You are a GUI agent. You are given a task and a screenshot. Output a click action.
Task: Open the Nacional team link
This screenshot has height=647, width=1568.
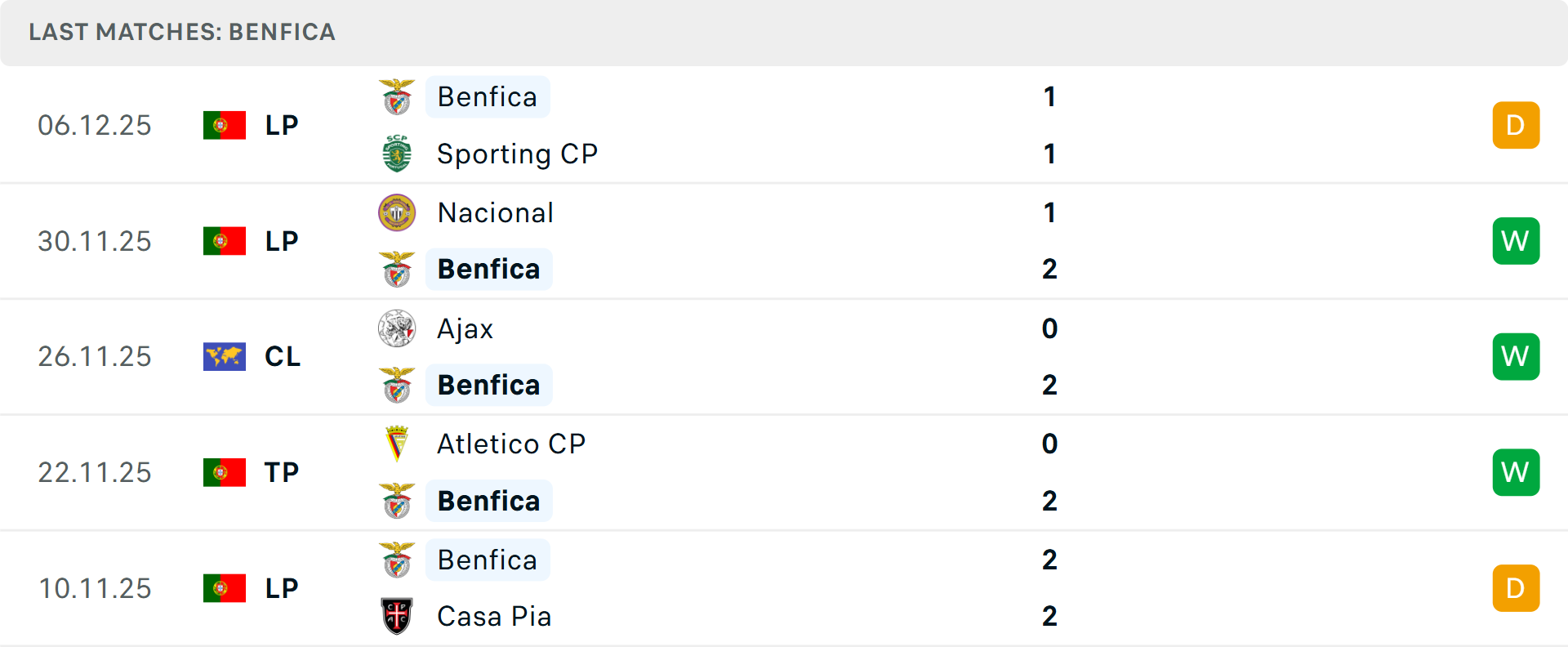496,212
